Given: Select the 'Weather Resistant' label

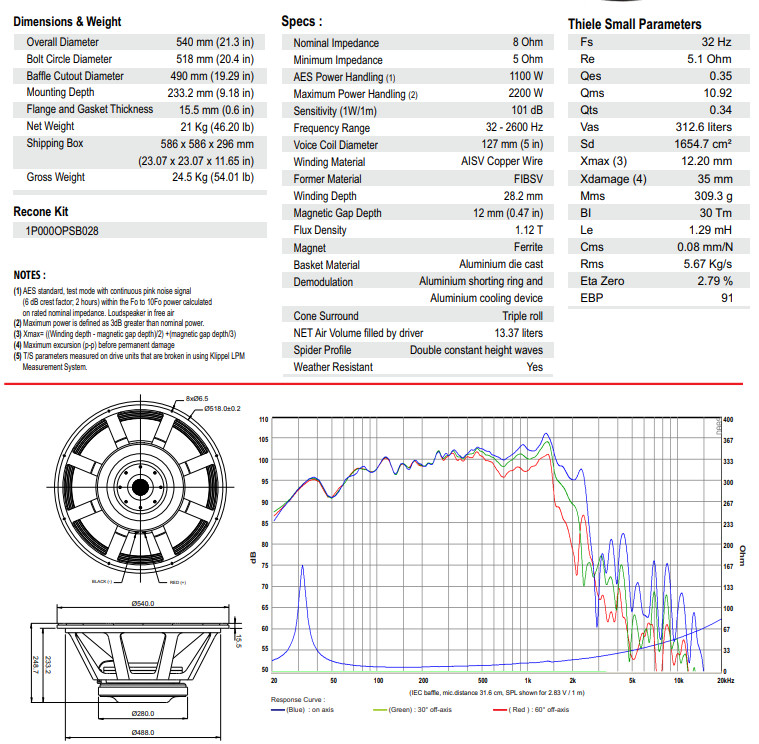Looking at the screenshot, I should [x=333, y=367].
